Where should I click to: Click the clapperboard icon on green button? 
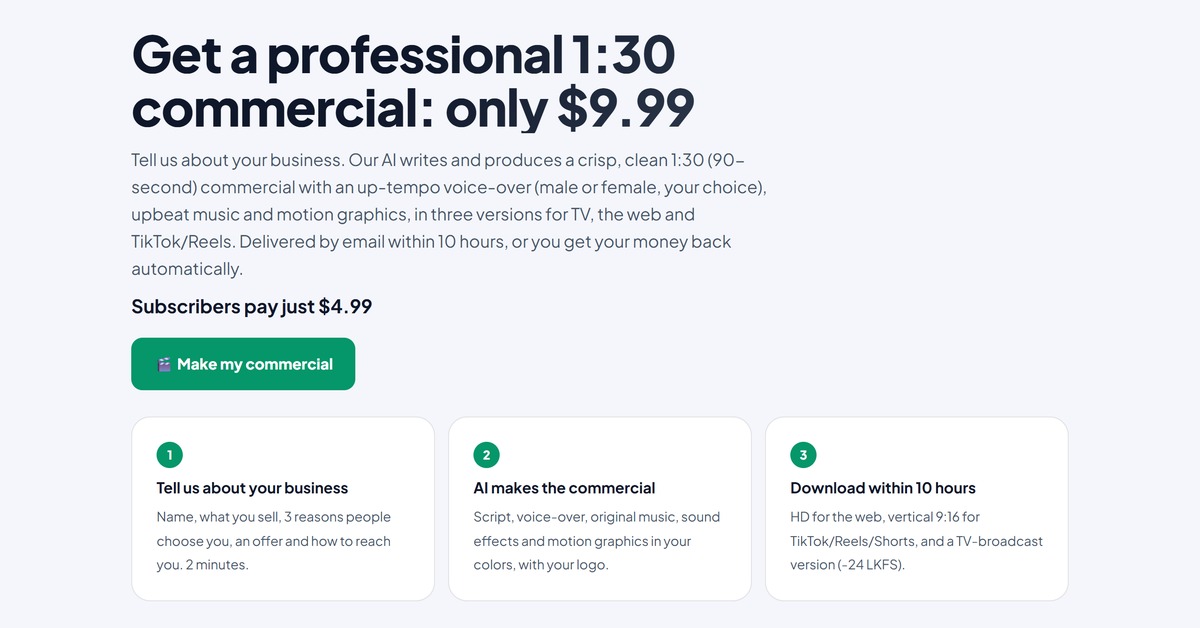[x=164, y=365]
